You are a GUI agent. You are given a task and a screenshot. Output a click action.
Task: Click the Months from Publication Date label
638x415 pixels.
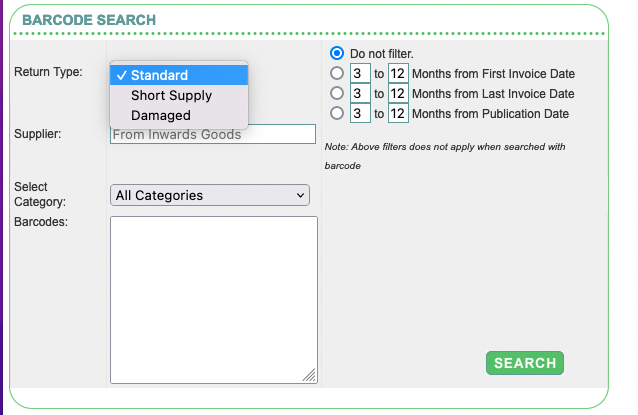(490, 114)
